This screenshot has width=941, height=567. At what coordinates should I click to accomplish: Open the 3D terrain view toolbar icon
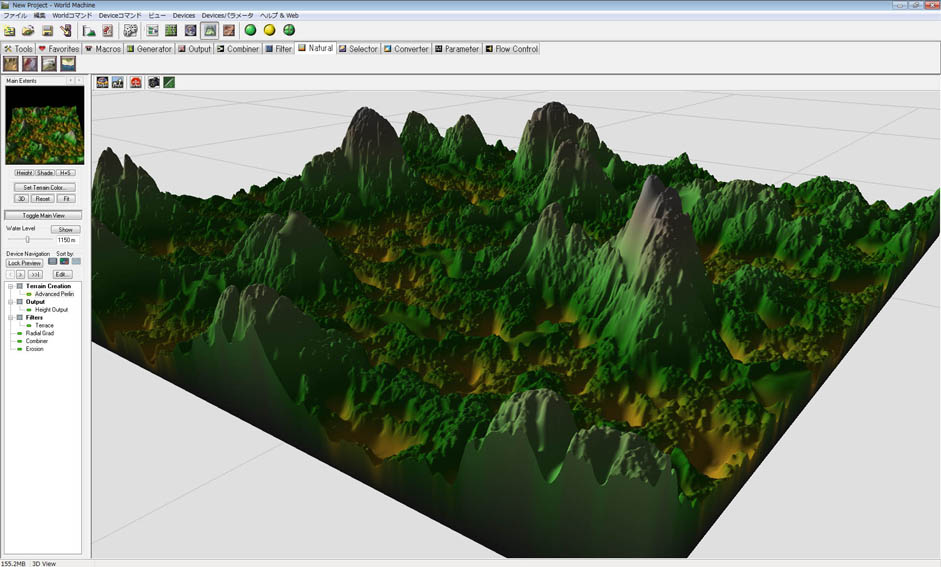click(x=209, y=30)
